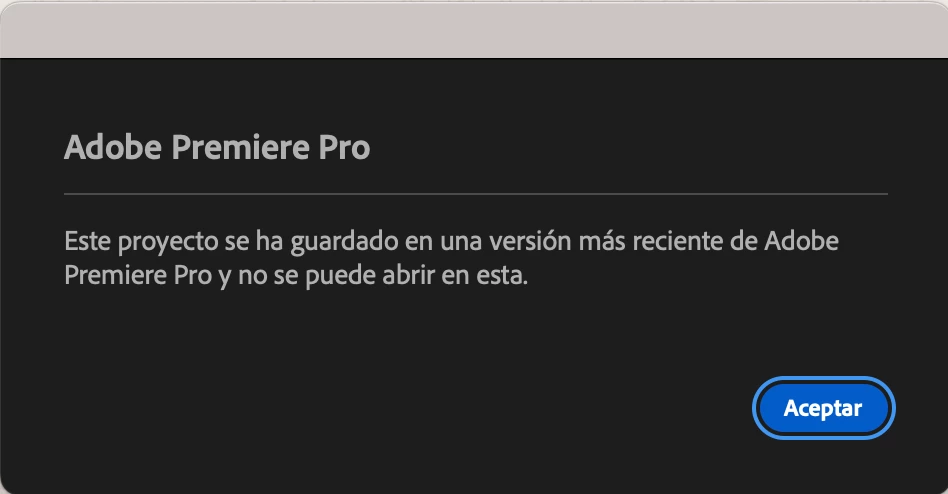Click "Premiere Pro" starting the second message line

[x=138, y=276]
